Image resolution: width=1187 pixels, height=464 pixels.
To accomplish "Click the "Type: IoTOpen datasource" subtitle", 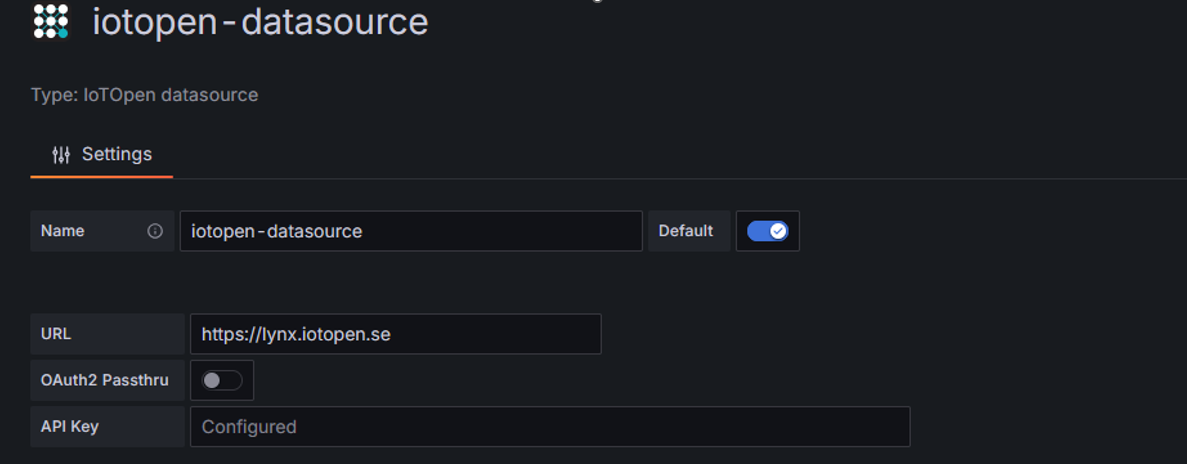I will (144, 95).
